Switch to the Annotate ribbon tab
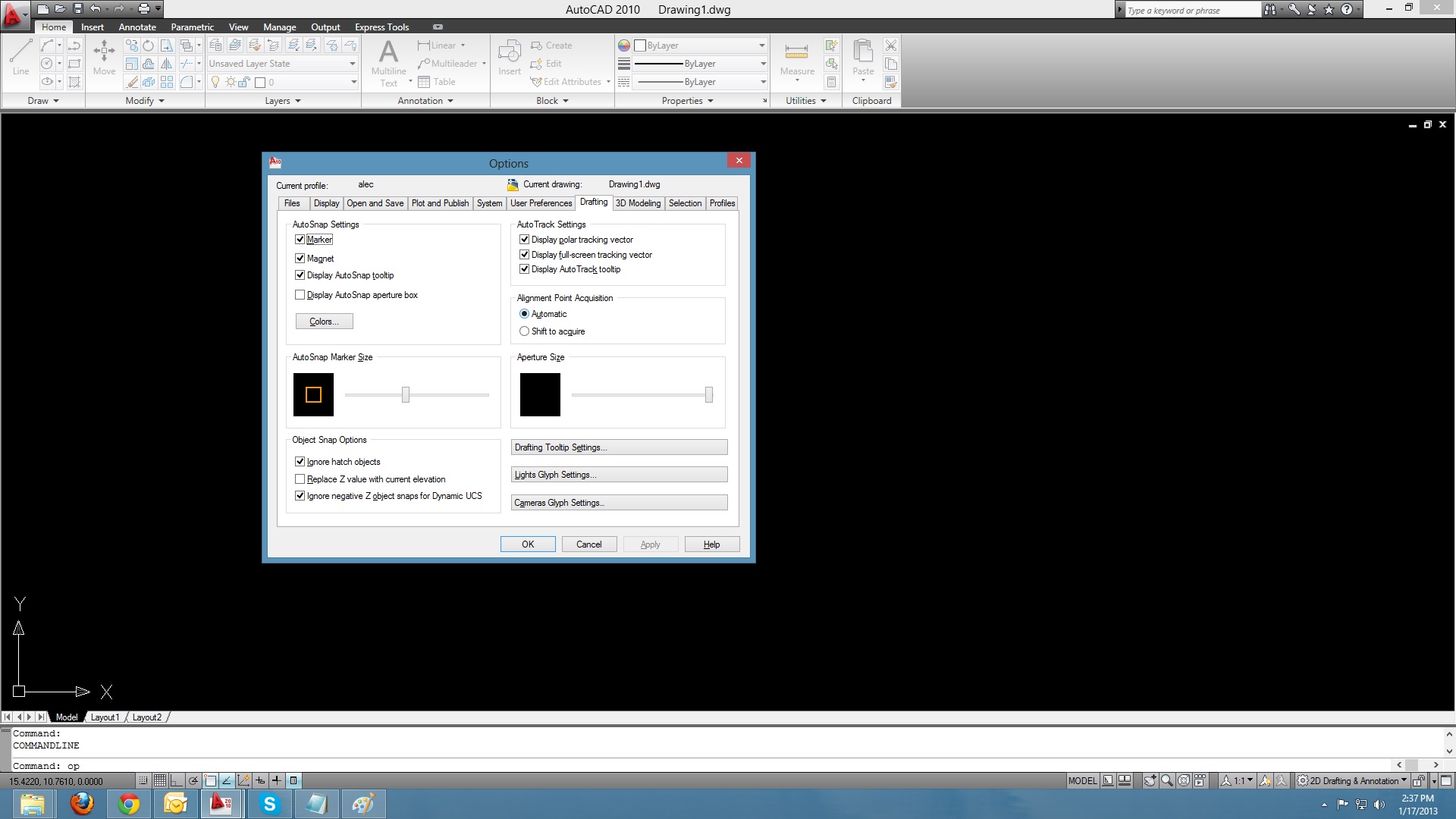 [x=137, y=27]
